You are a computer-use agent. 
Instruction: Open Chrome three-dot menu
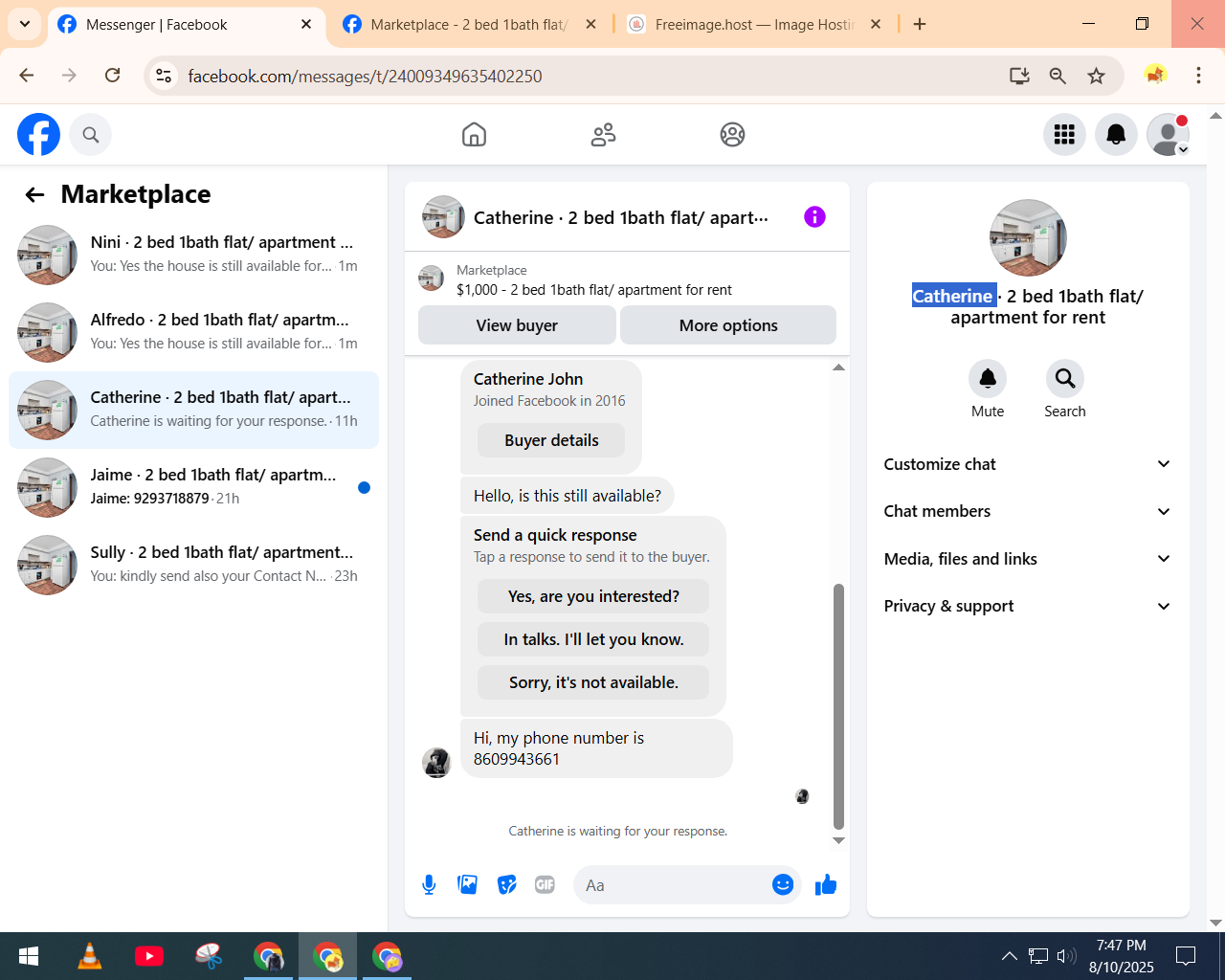click(1198, 76)
